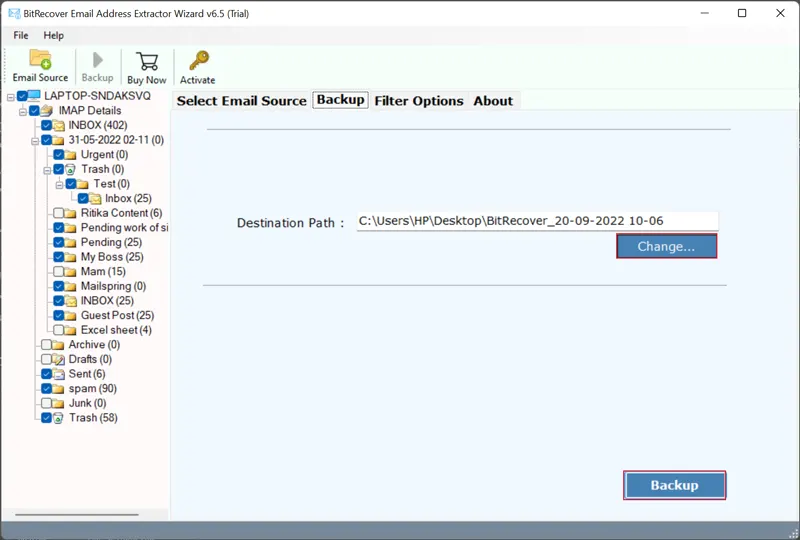Click the IMAP Details folder icon
Viewport: 800px width, 540px height.
pyautogui.click(x=46, y=110)
